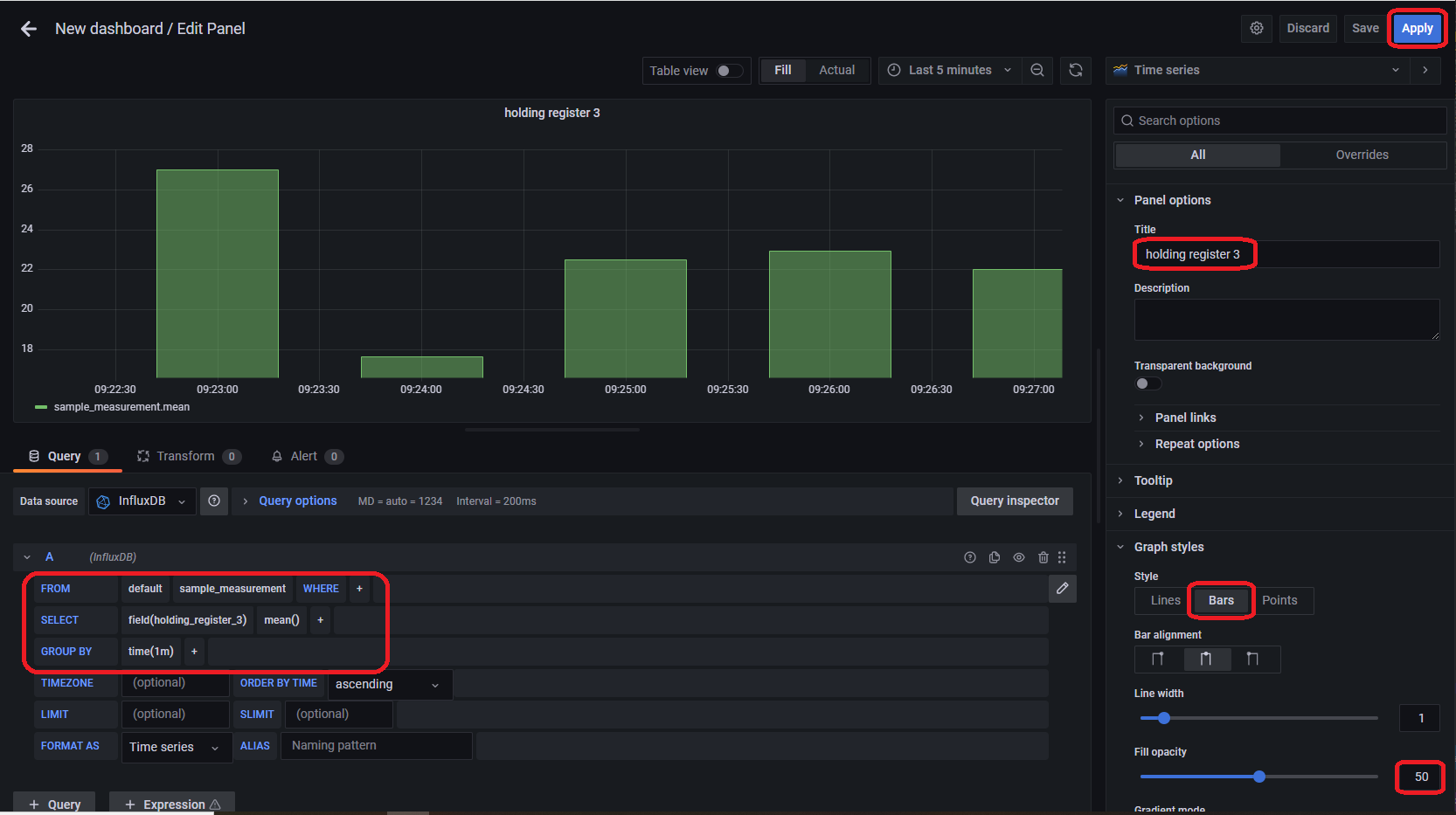The width and height of the screenshot is (1456, 815).
Task: Open panel settings gear icon
Action: click(x=1256, y=28)
